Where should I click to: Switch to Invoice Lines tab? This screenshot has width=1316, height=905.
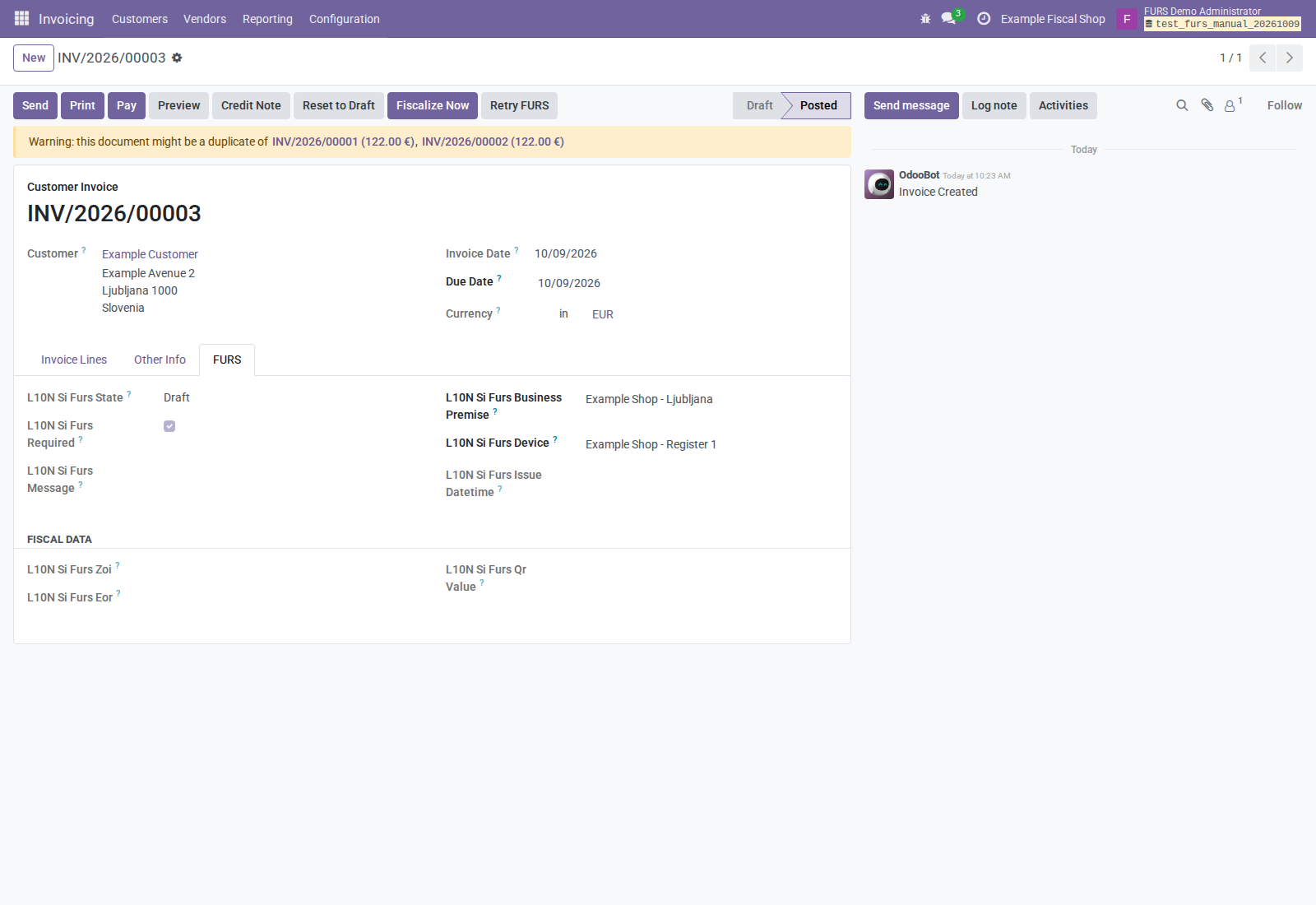[x=74, y=360]
